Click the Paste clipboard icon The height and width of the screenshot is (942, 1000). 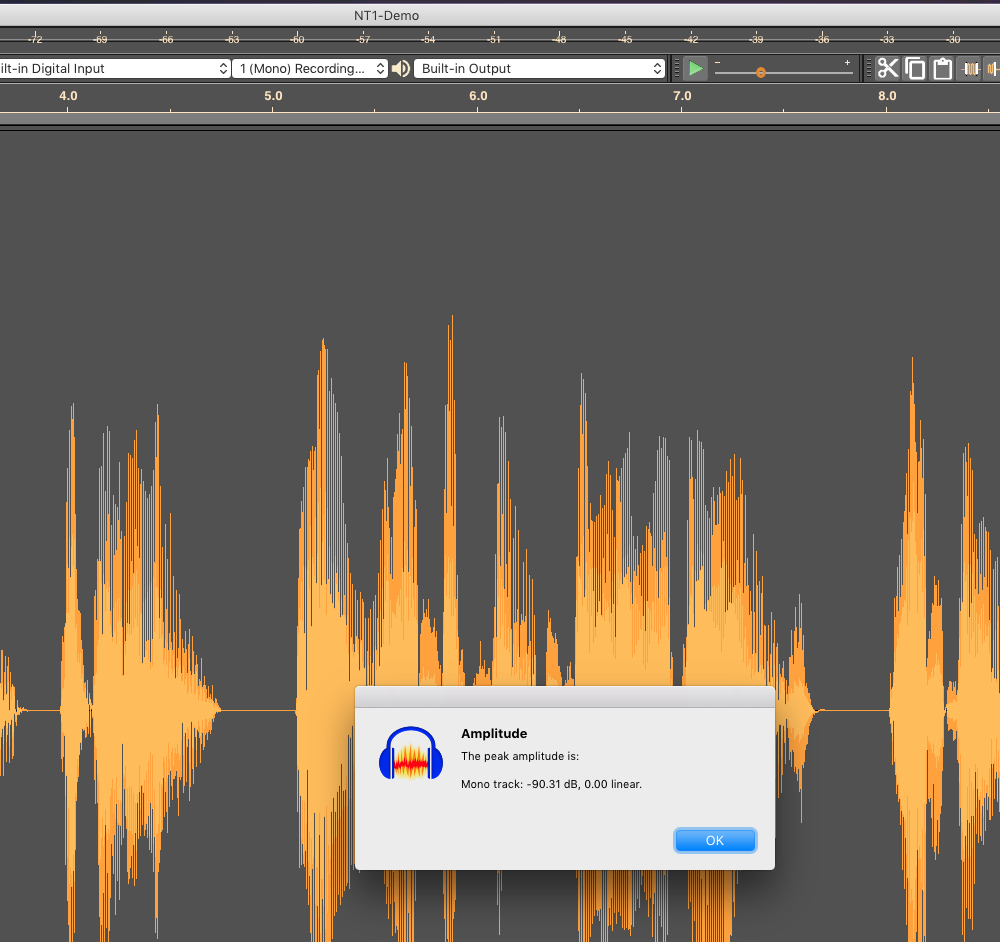[942, 68]
